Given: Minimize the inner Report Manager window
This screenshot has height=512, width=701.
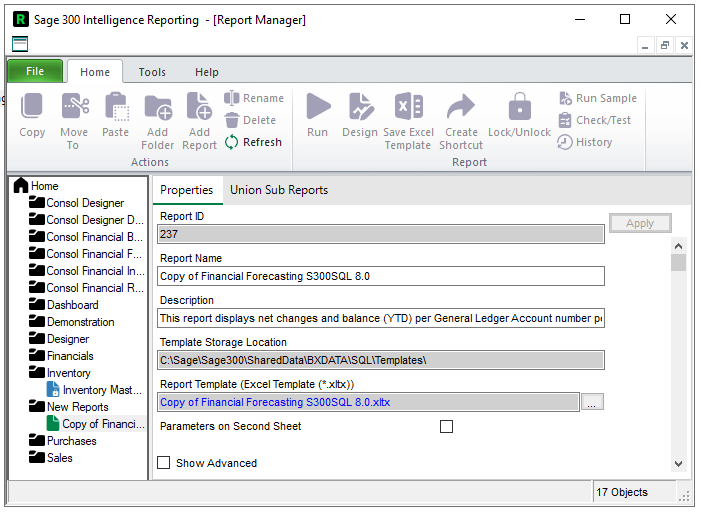Looking at the screenshot, I should click(645, 45).
